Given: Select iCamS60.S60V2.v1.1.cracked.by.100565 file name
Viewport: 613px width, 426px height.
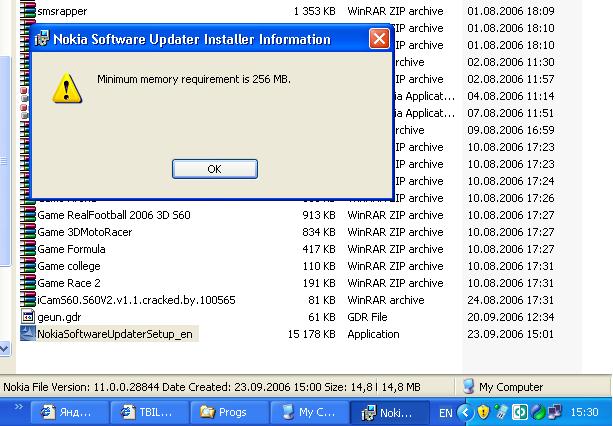Looking at the screenshot, I should 136,300.
